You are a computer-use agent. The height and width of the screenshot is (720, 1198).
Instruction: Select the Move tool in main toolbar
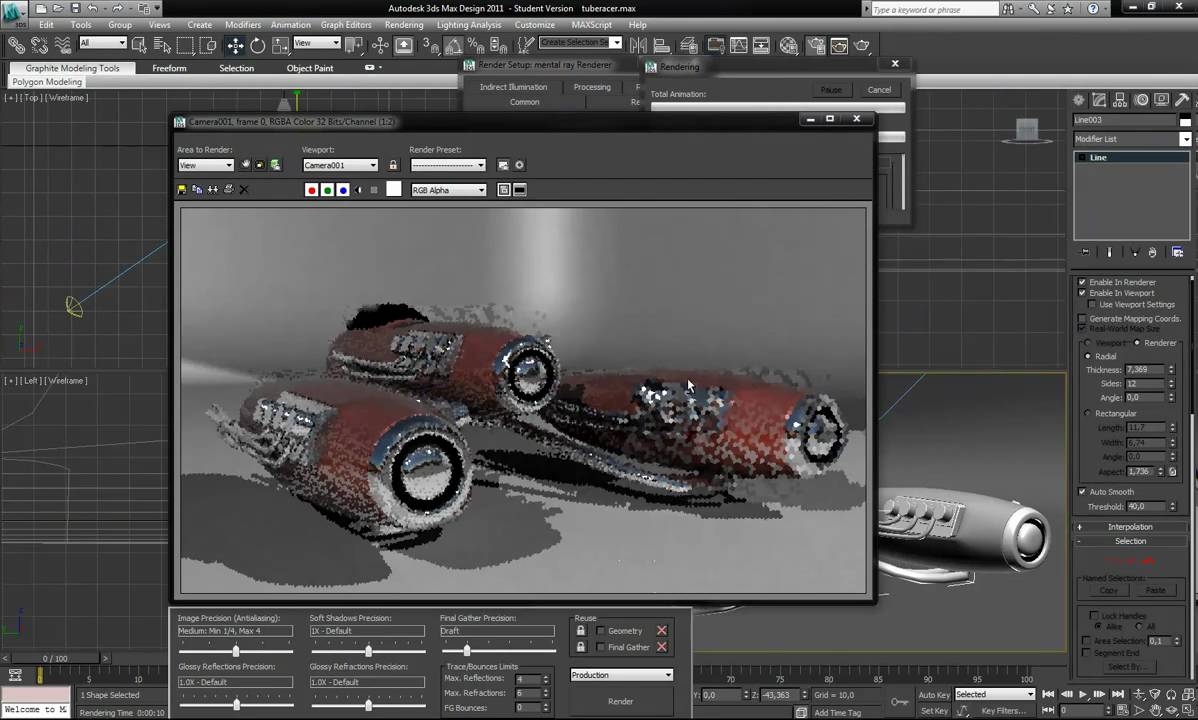(x=235, y=45)
